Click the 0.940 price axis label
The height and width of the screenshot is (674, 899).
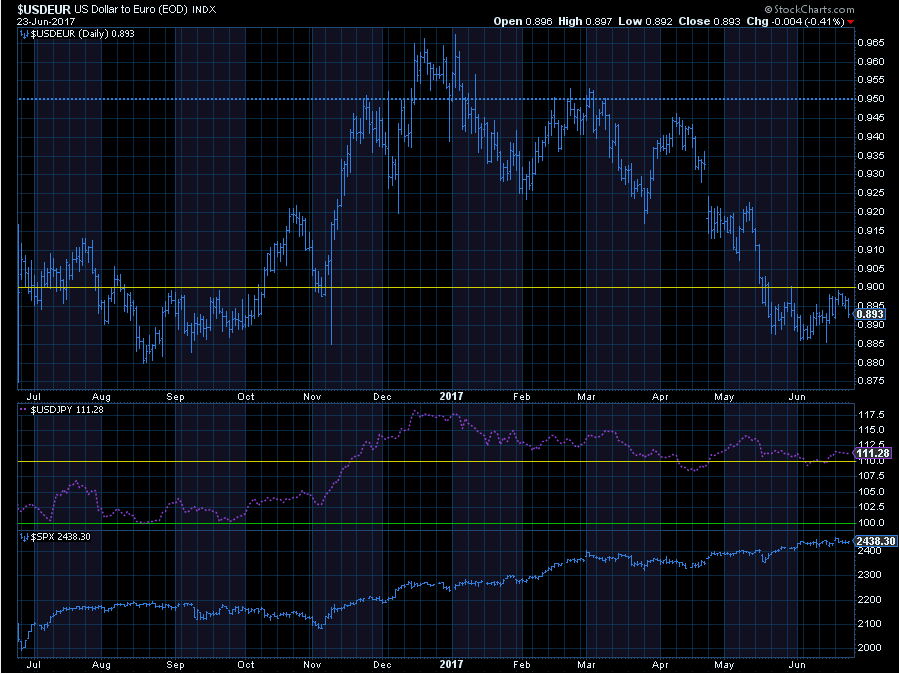pos(871,136)
